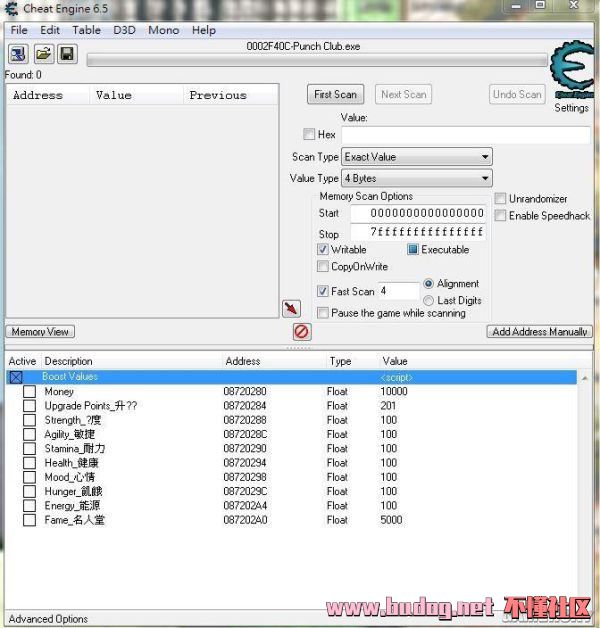Open the File menu
Viewport: 600px width, 628px height.
pos(19,30)
